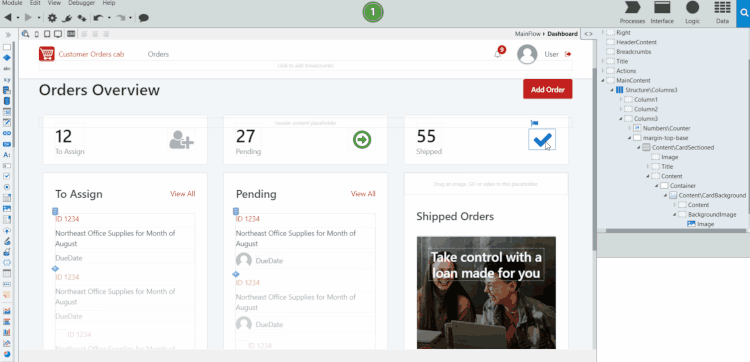Screen dimensions: 750x362
Task: Click the red shopping cart app logo
Action: click(x=47, y=54)
